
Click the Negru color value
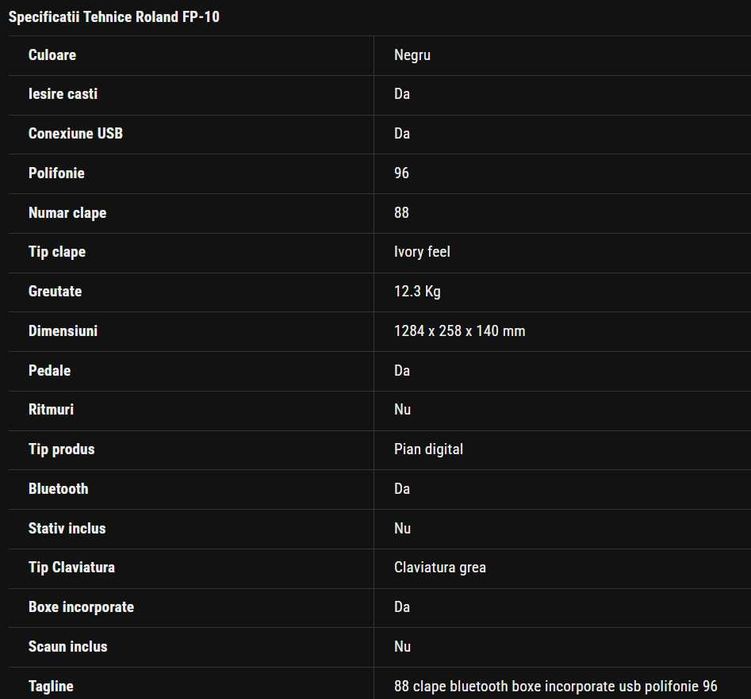tap(412, 55)
